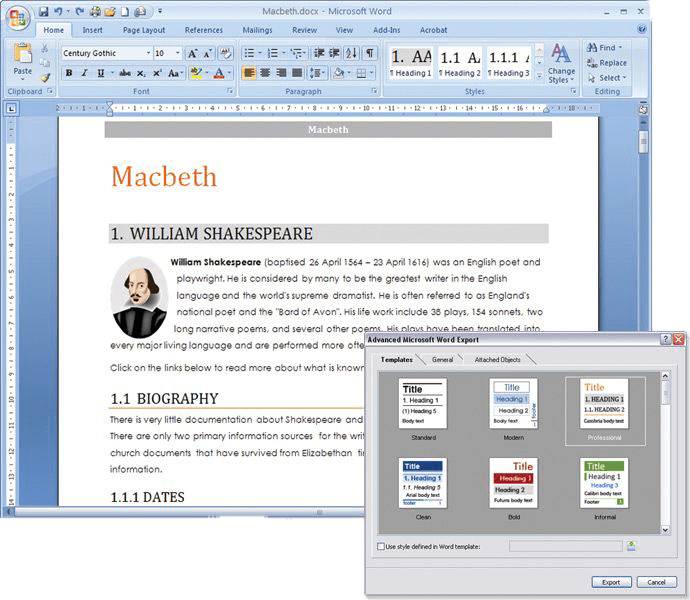Copy the selection using the Copy icon
Image resolution: width=690 pixels, height=600 pixels.
click(x=44, y=63)
